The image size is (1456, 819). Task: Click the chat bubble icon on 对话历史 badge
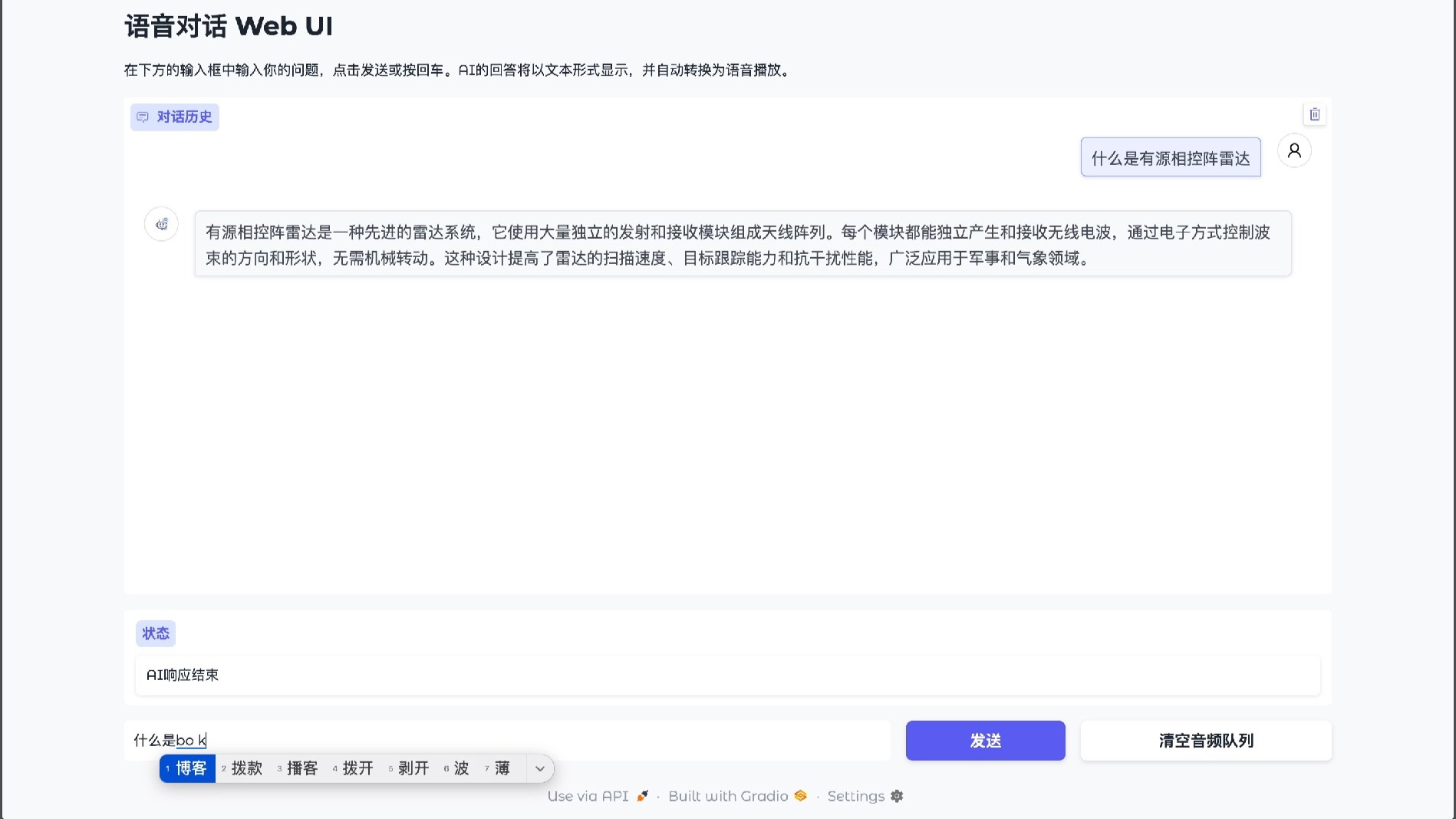143,117
